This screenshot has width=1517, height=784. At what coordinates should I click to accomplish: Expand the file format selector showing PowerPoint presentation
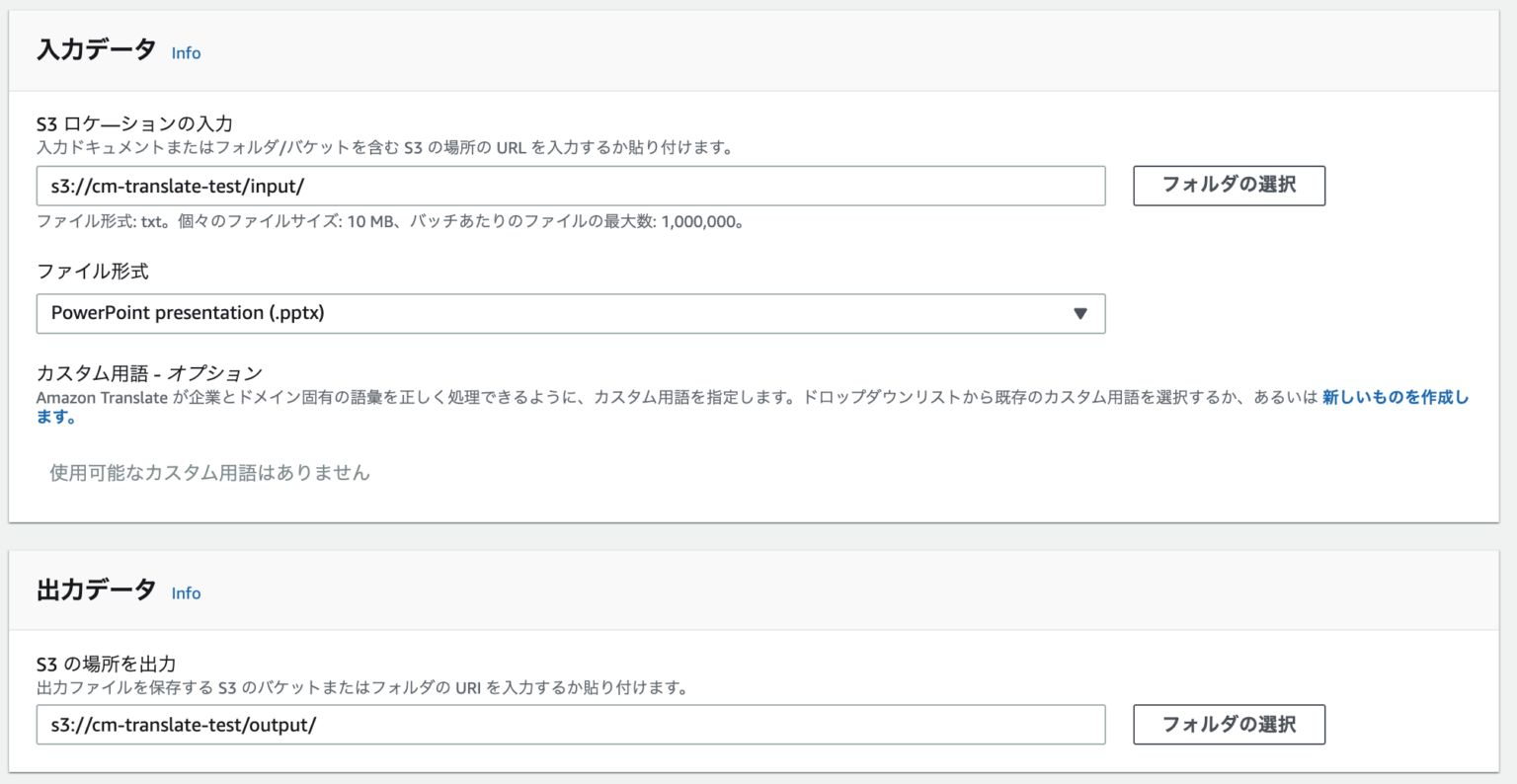click(571, 313)
